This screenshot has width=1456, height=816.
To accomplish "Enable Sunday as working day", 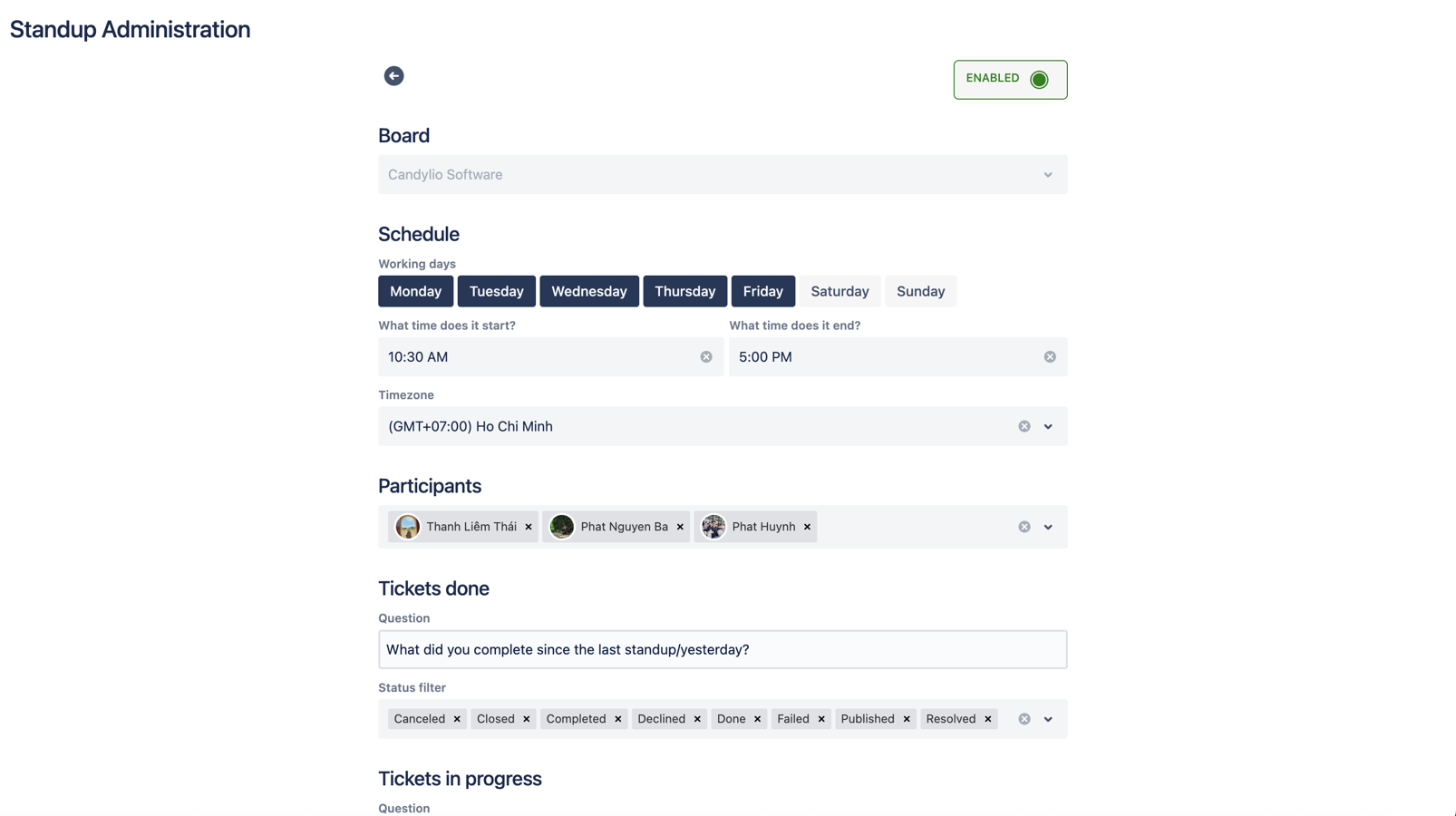I will click(920, 291).
